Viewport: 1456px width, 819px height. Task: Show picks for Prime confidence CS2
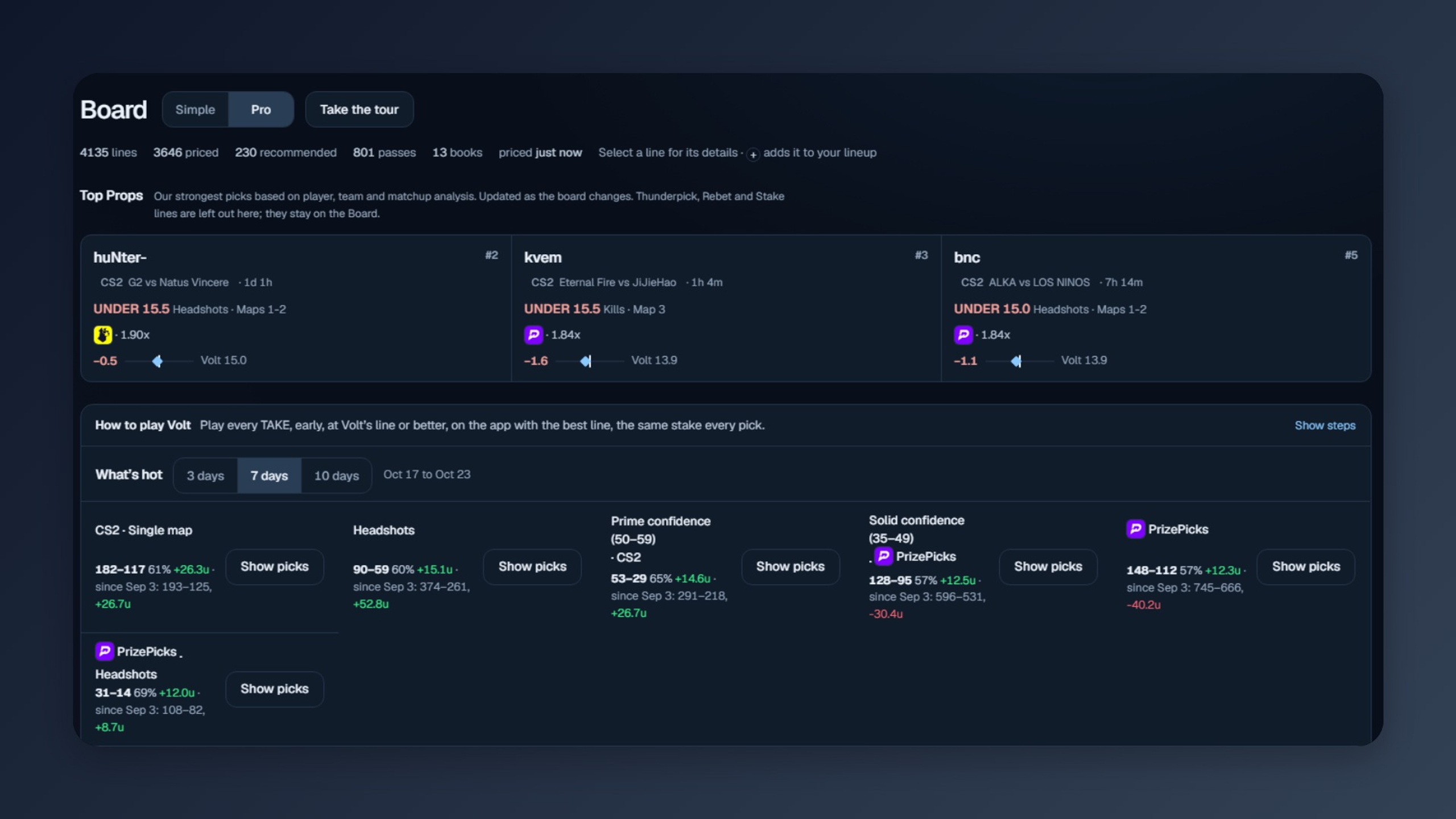pyautogui.click(x=791, y=566)
